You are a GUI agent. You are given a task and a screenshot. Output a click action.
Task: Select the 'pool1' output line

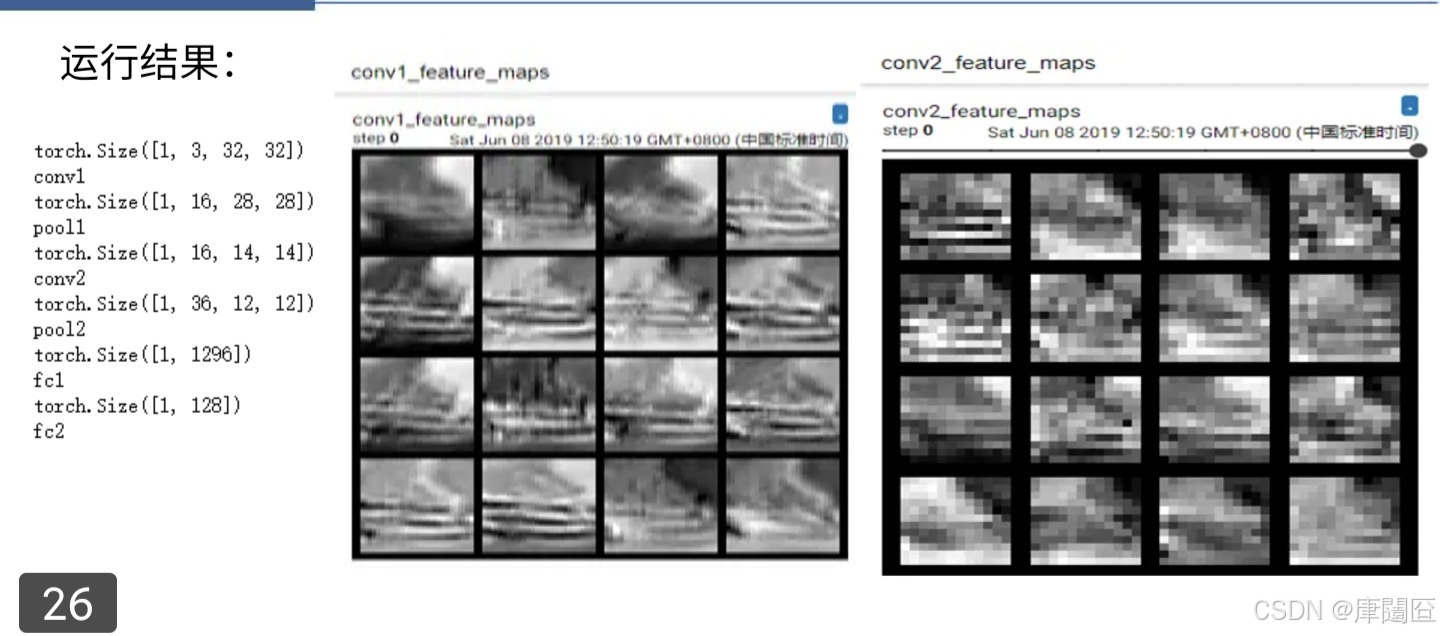coord(59,228)
